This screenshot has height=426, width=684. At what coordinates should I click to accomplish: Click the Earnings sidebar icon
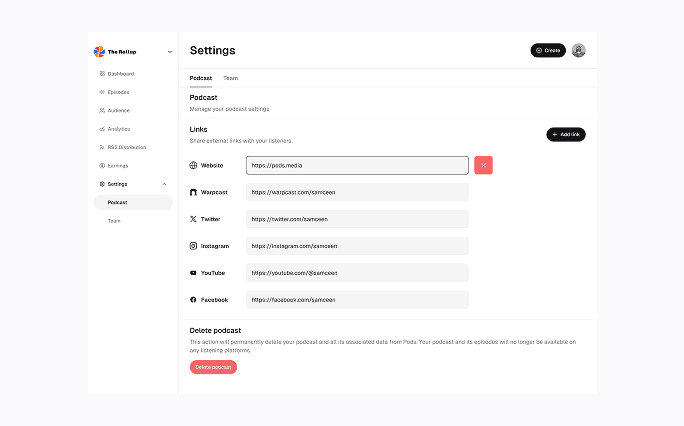(102, 166)
